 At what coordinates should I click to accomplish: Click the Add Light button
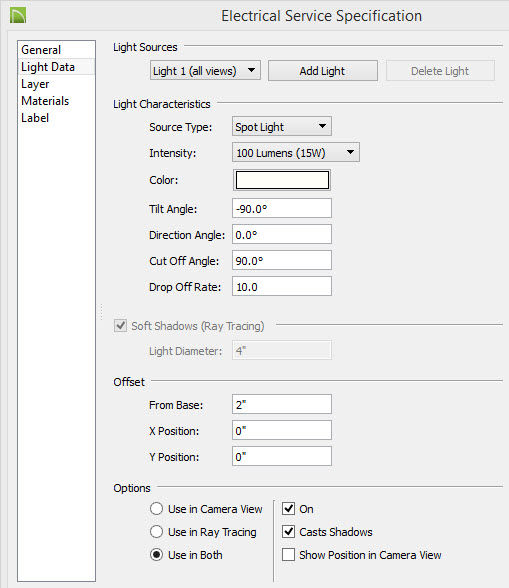tap(323, 70)
